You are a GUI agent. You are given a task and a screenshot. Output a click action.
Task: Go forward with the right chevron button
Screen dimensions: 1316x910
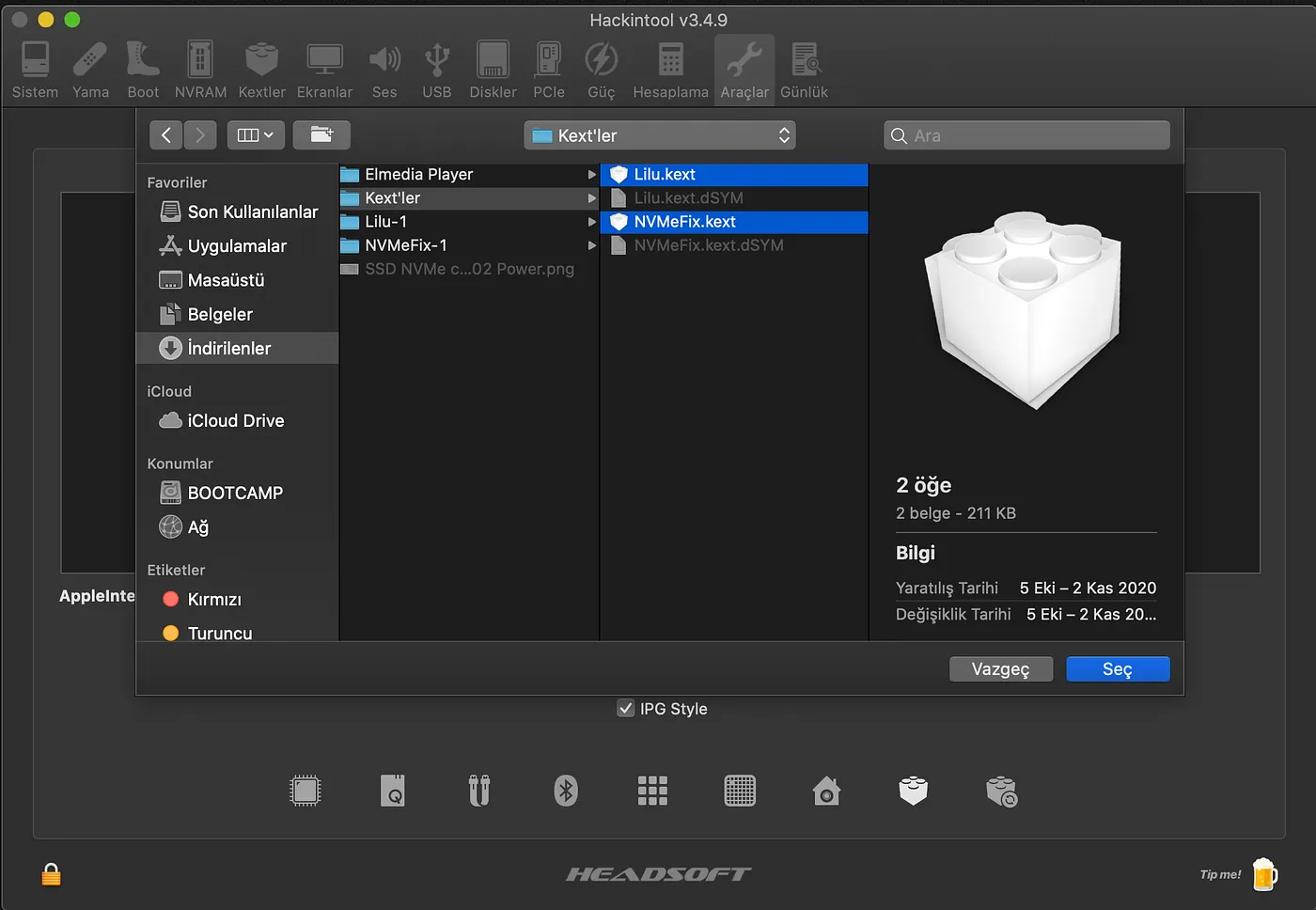click(x=200, y=135)
